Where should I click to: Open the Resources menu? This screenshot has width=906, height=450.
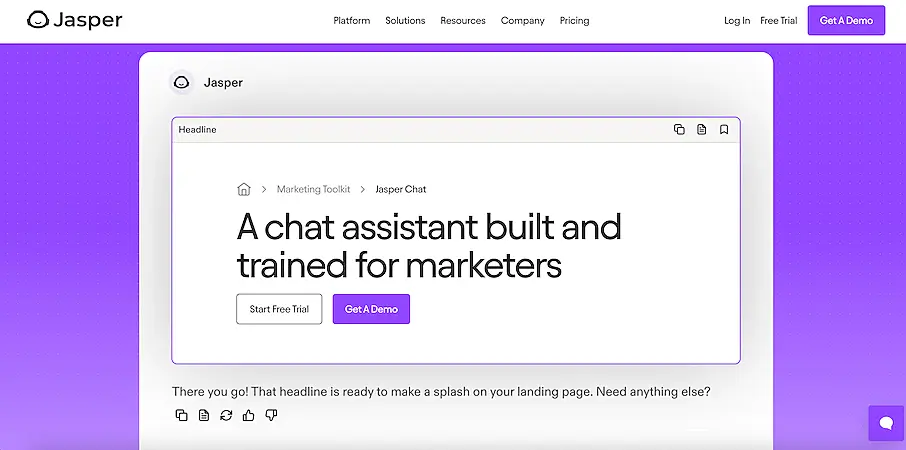click(x=463, y=21)
